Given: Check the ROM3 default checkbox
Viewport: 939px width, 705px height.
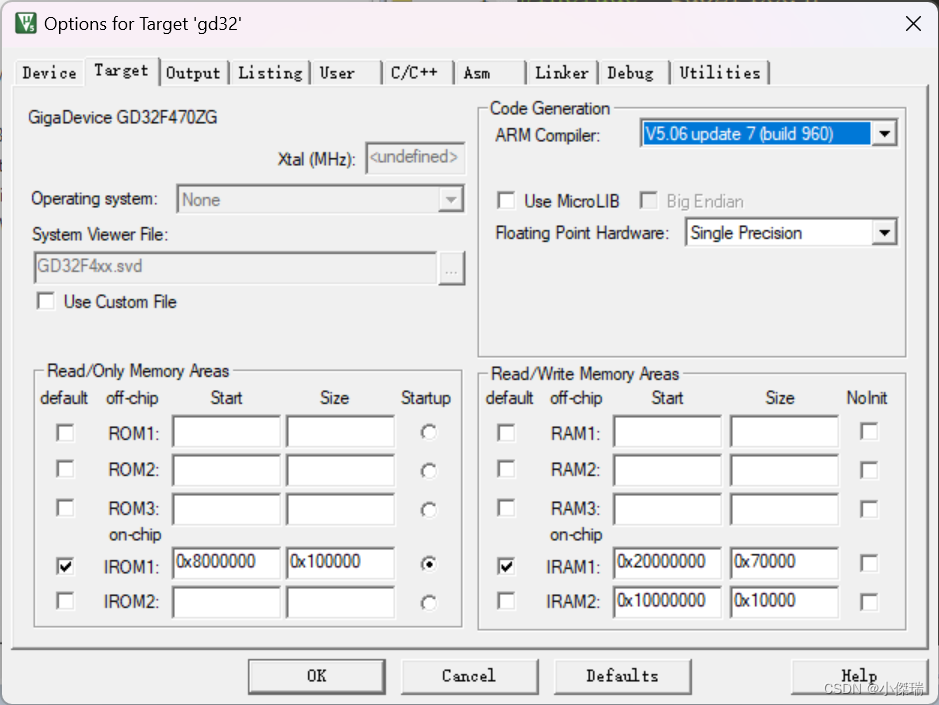Looking at the screenshot, I should tap(65, 508).
